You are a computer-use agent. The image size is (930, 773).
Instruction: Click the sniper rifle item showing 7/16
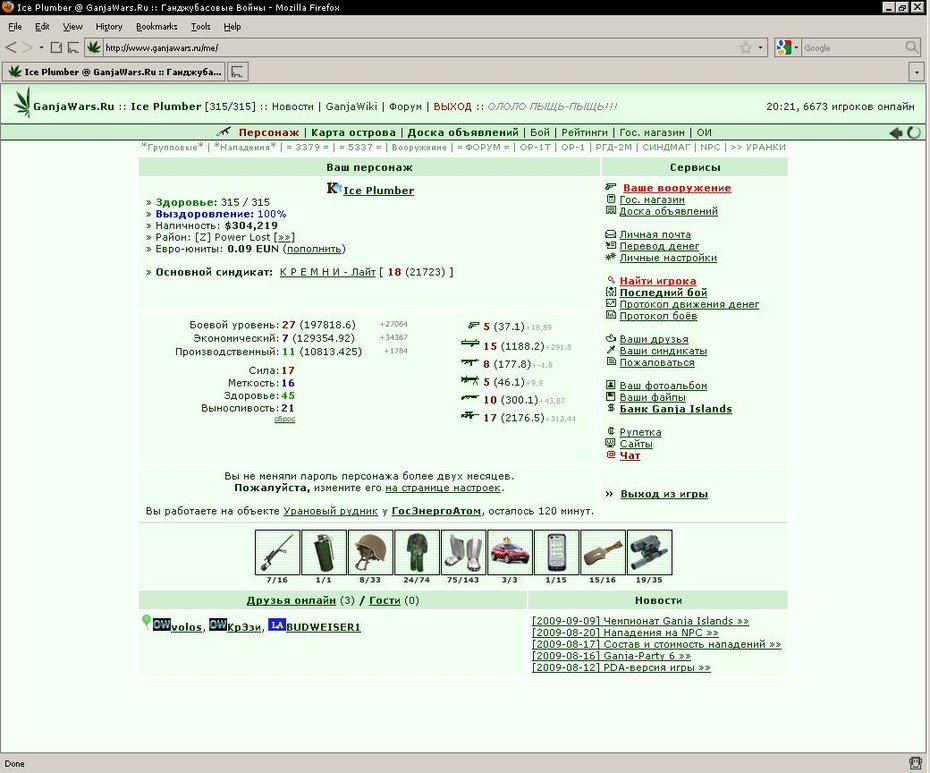[x=277, y=552]
